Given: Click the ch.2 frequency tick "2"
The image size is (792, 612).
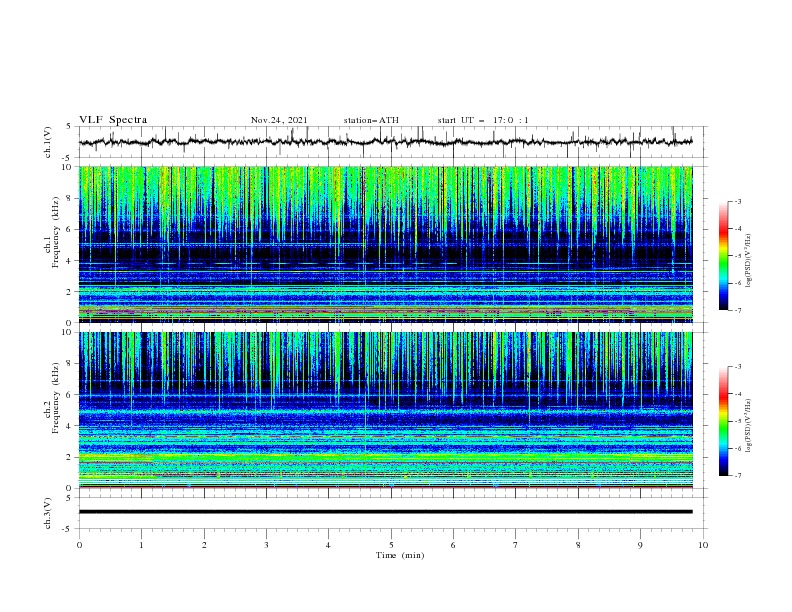Looking at the screenshot, I should click(70, 457).
